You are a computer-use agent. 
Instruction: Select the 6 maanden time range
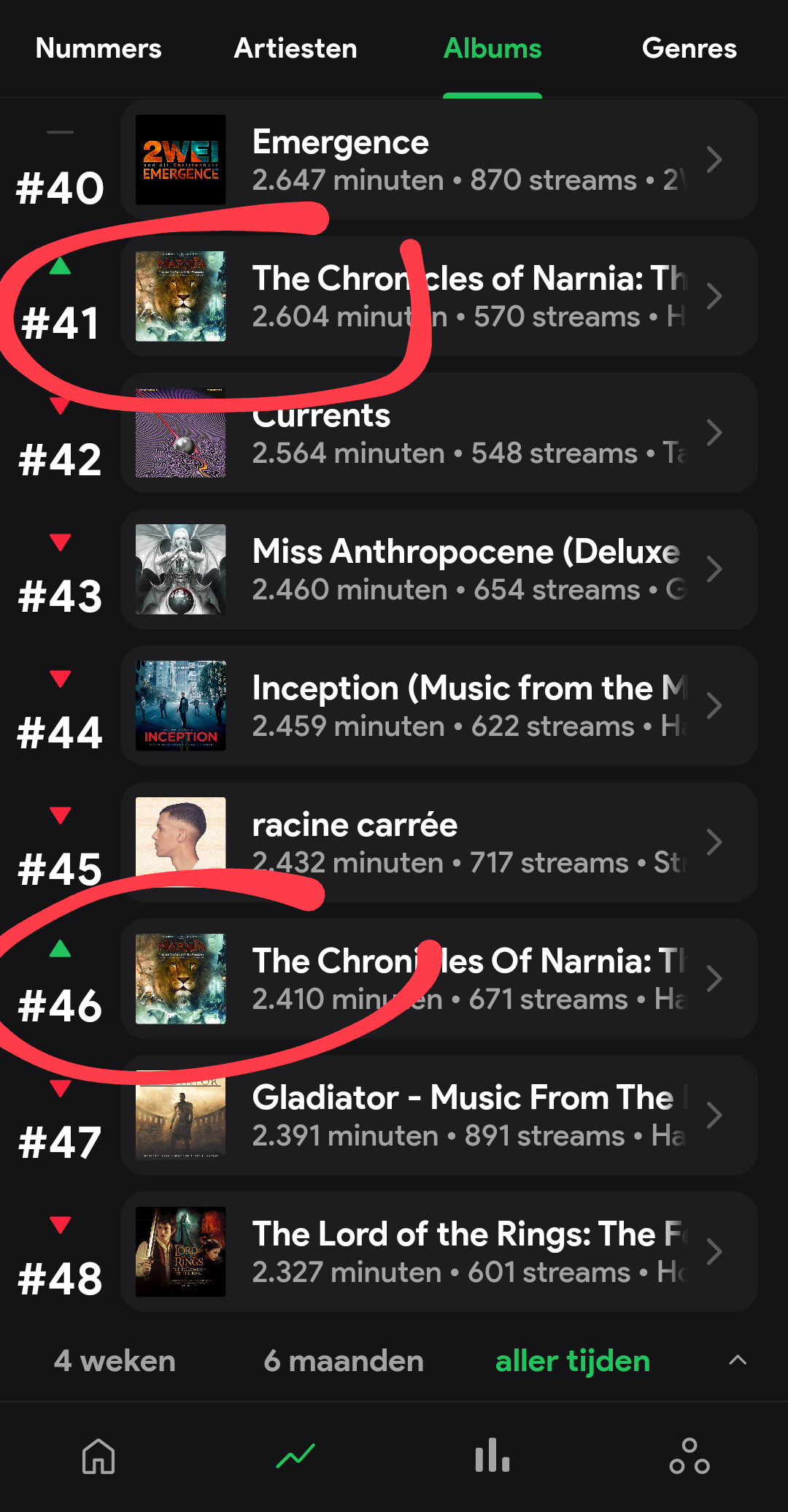(x=344, y=1361)
